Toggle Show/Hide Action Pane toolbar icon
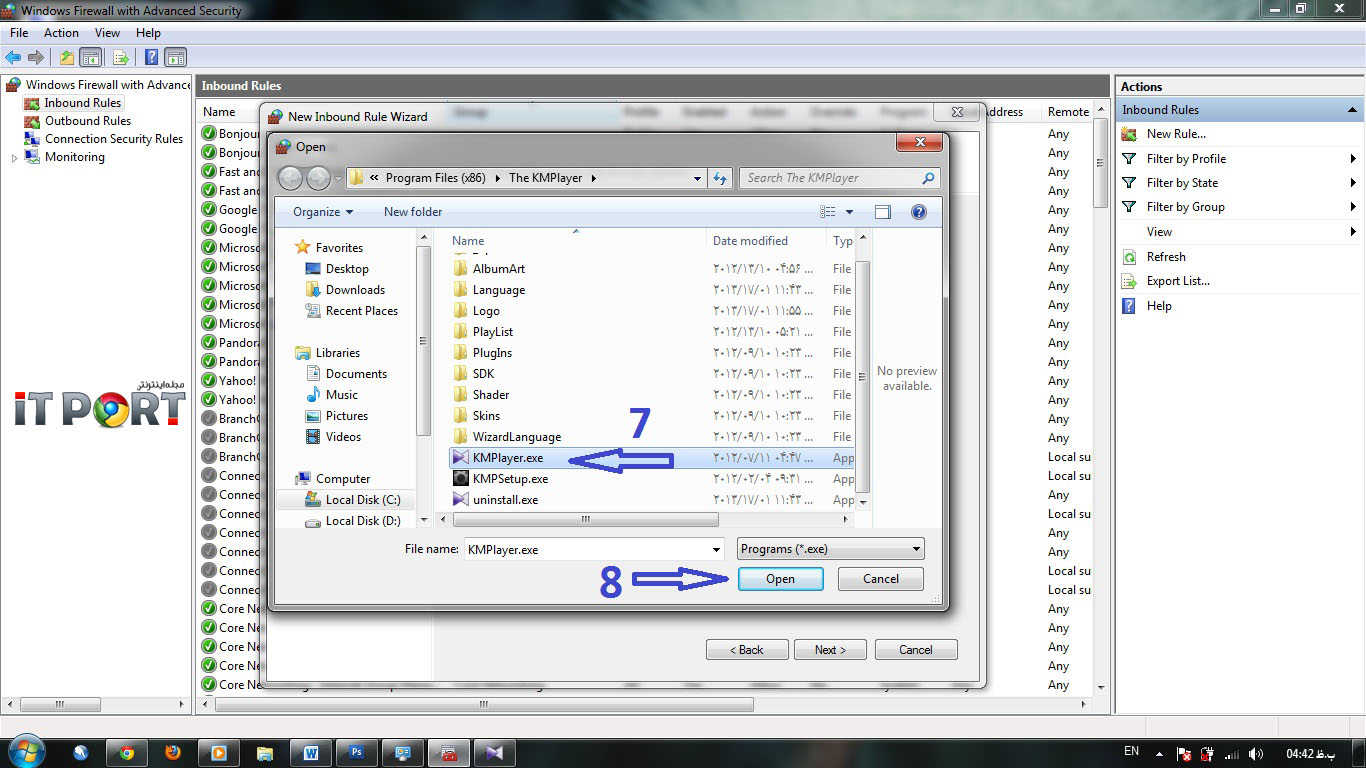Viewport: 1366px width, 768px height. 176,57
